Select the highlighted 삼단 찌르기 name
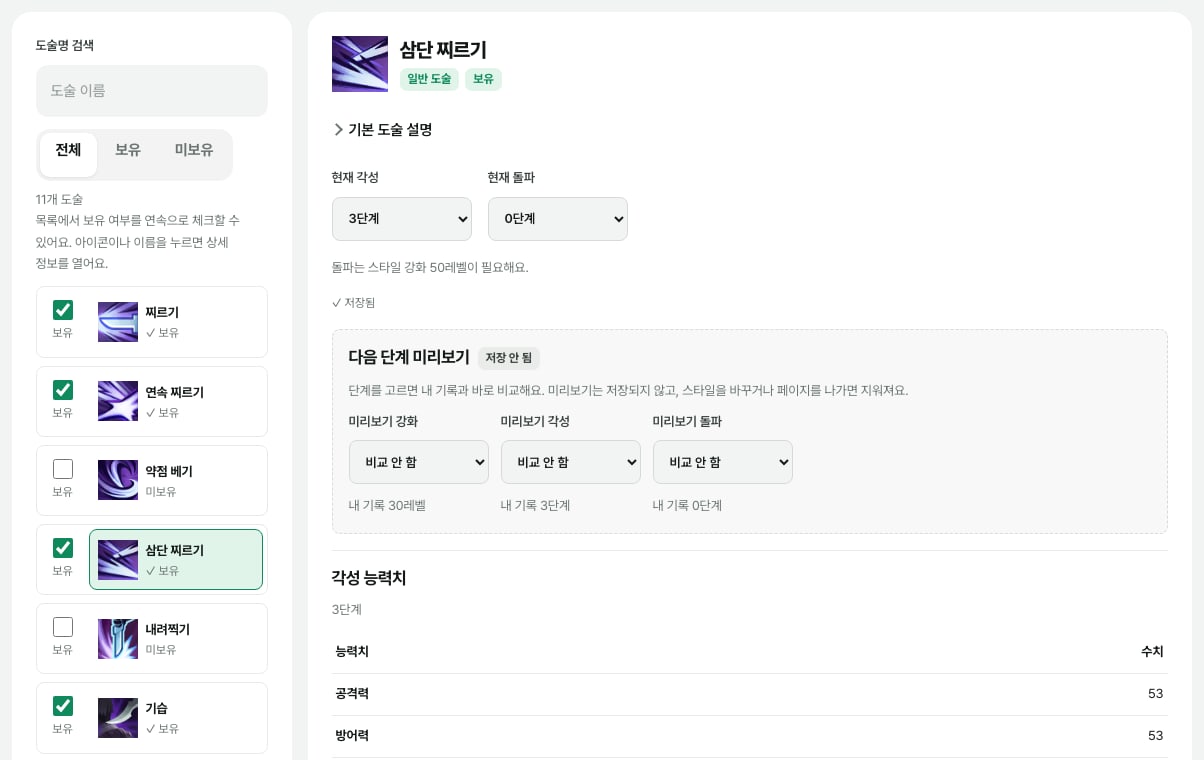Viewport: 1204px width, 760px height. pos(175,550)
